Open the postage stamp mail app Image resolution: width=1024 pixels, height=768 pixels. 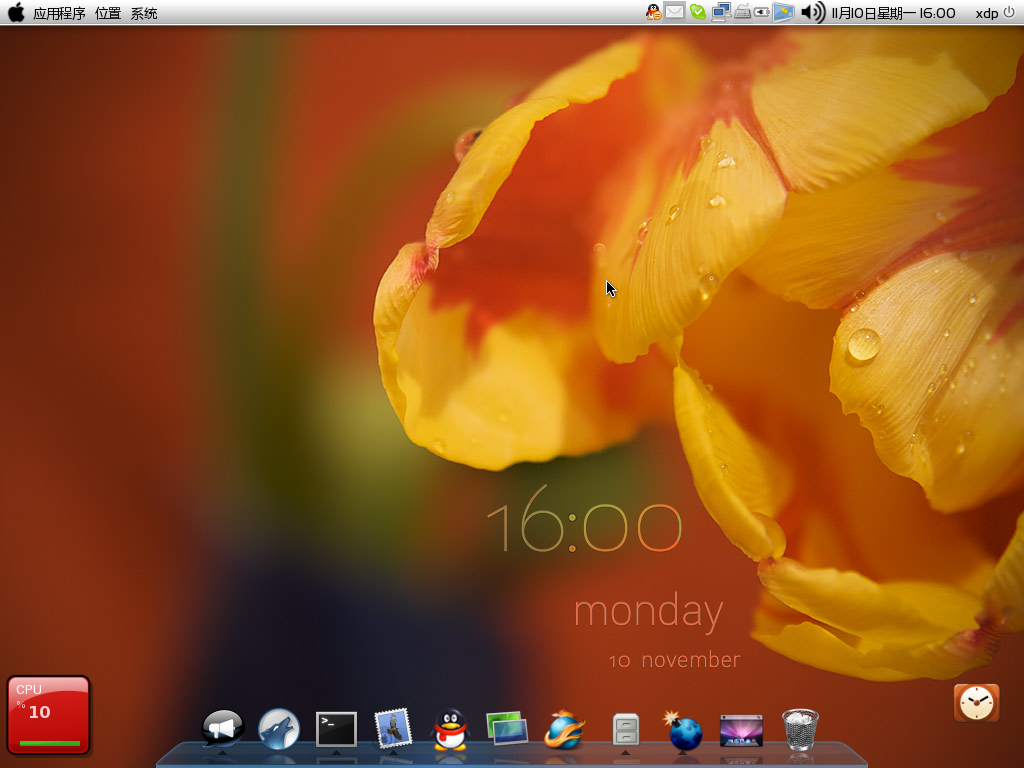click(393, 728)
